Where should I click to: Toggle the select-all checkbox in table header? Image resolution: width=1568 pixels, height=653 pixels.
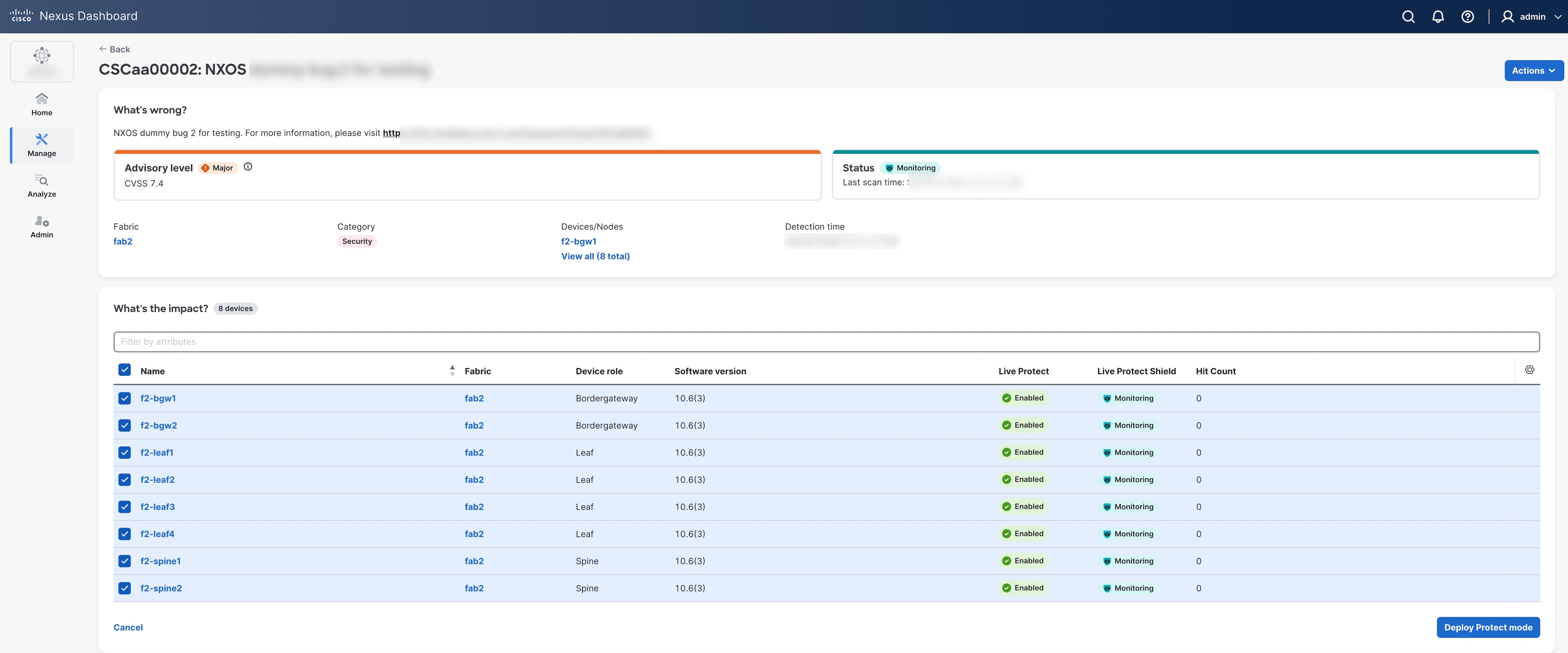[124, 369]
